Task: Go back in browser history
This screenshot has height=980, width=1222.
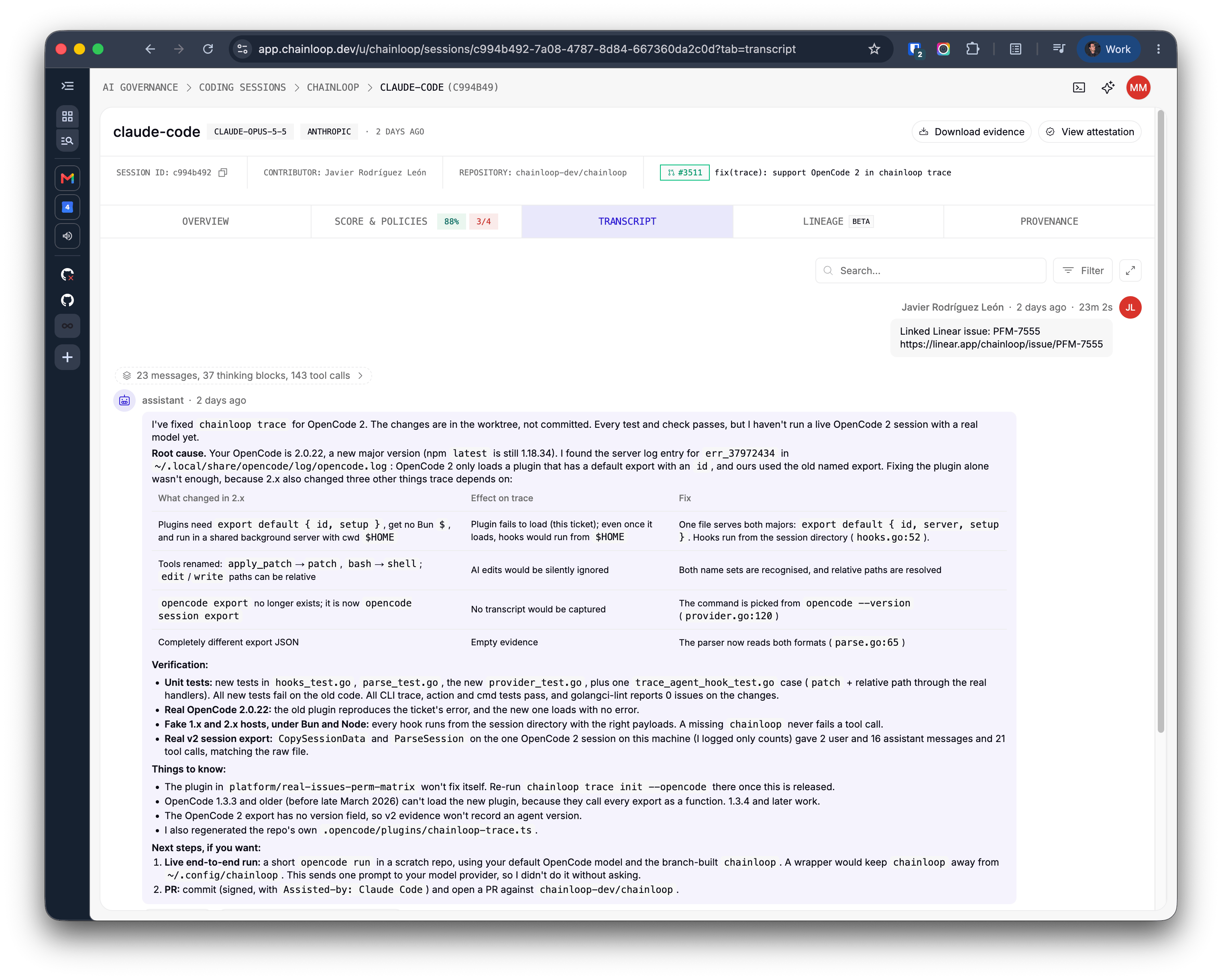Action: 150,49
